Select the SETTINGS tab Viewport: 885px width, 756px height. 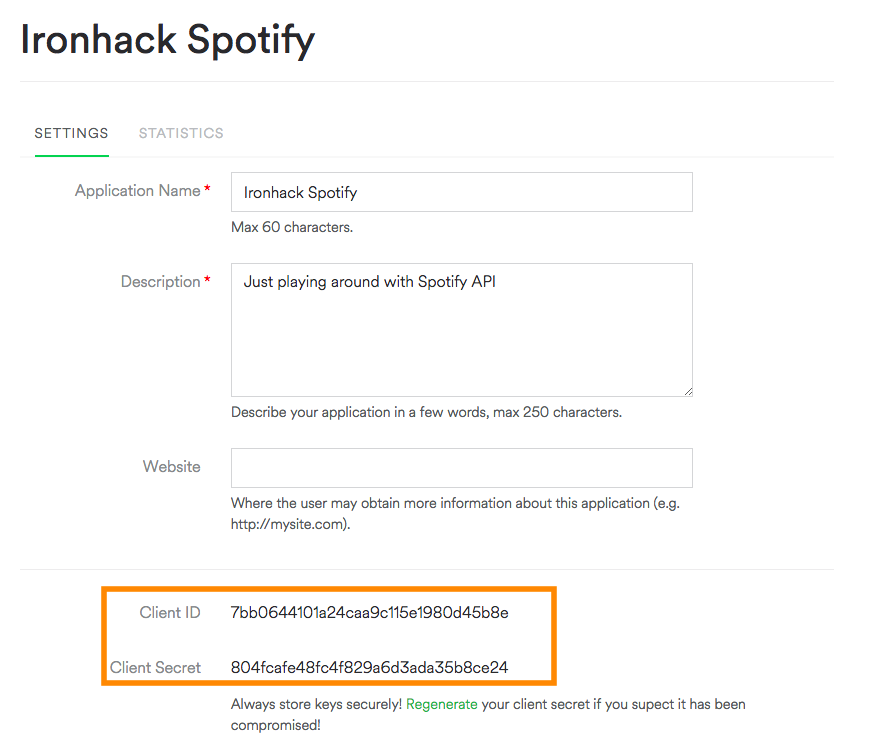[x=71, y=133]
